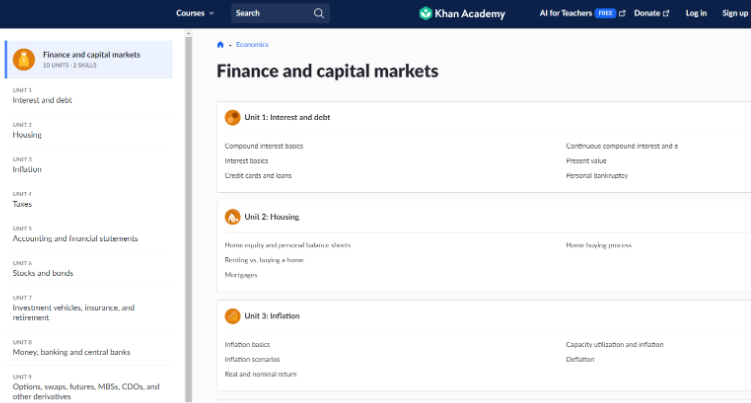Open Unit 5 Accounting and financial statements

[89, 234]
